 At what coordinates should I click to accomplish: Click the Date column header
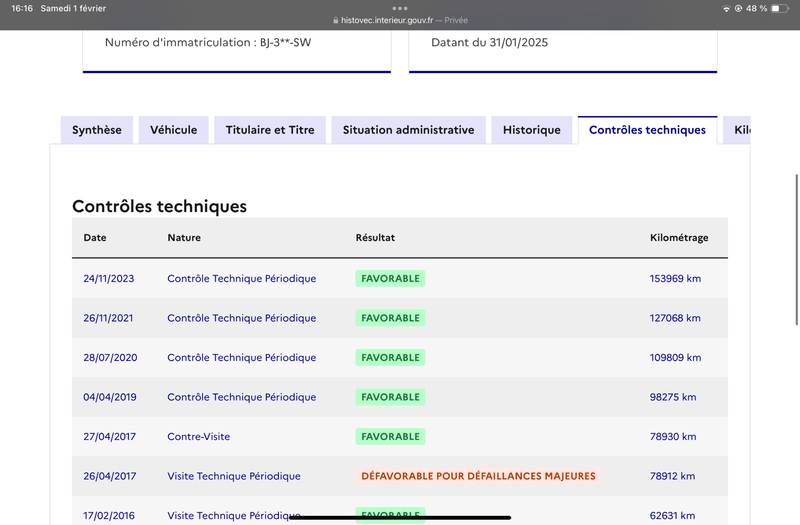point(95,238)
